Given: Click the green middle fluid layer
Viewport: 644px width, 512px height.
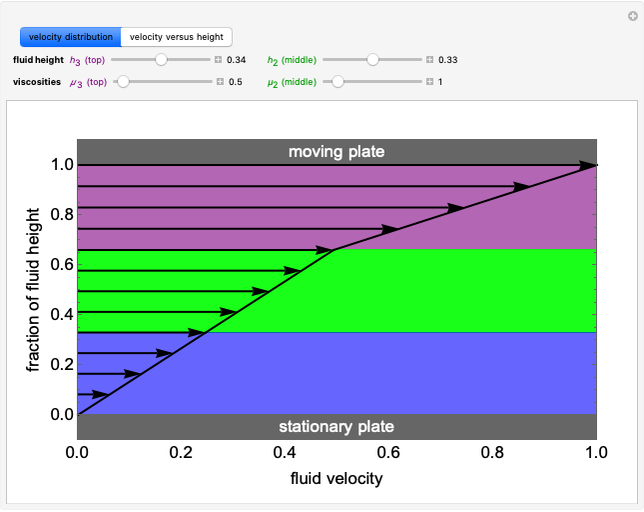Looking at the screenshot, I should click(x=480, y=290).
